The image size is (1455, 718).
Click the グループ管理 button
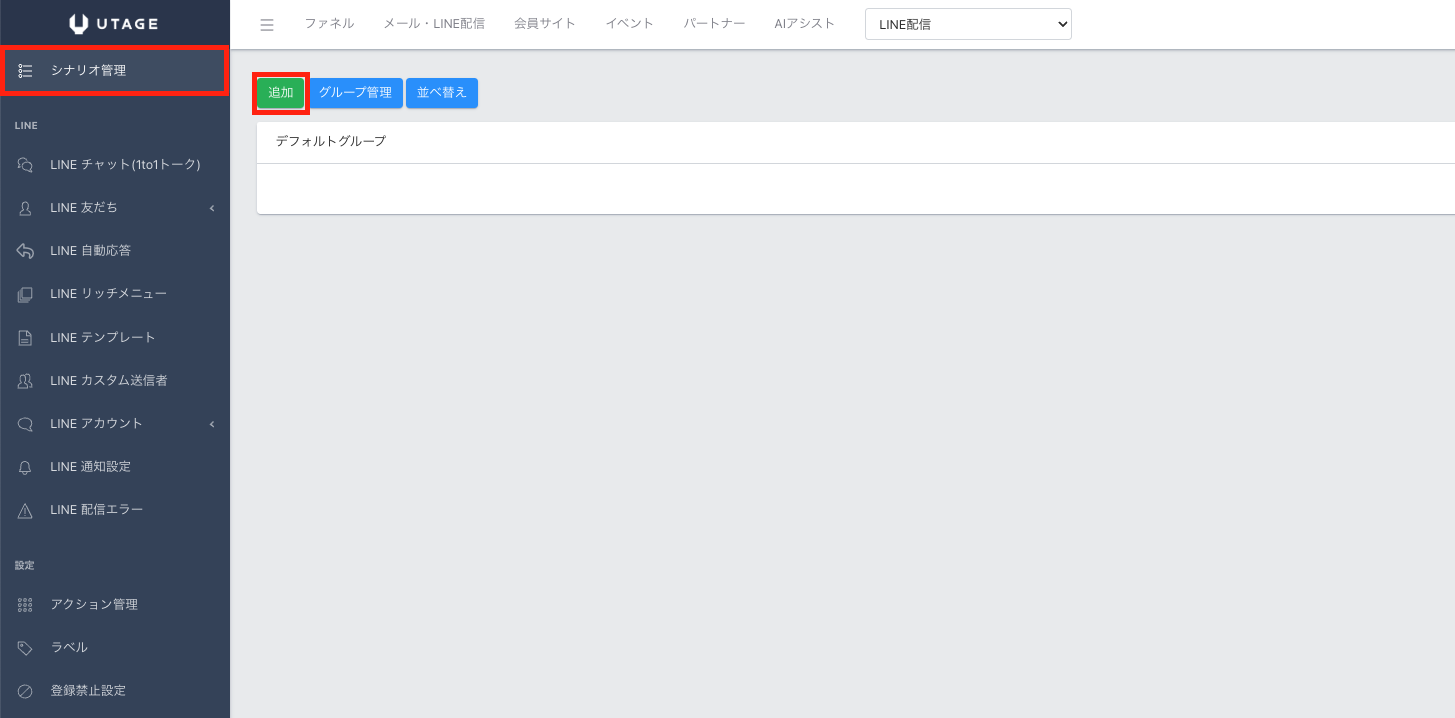tap(355, 93)
